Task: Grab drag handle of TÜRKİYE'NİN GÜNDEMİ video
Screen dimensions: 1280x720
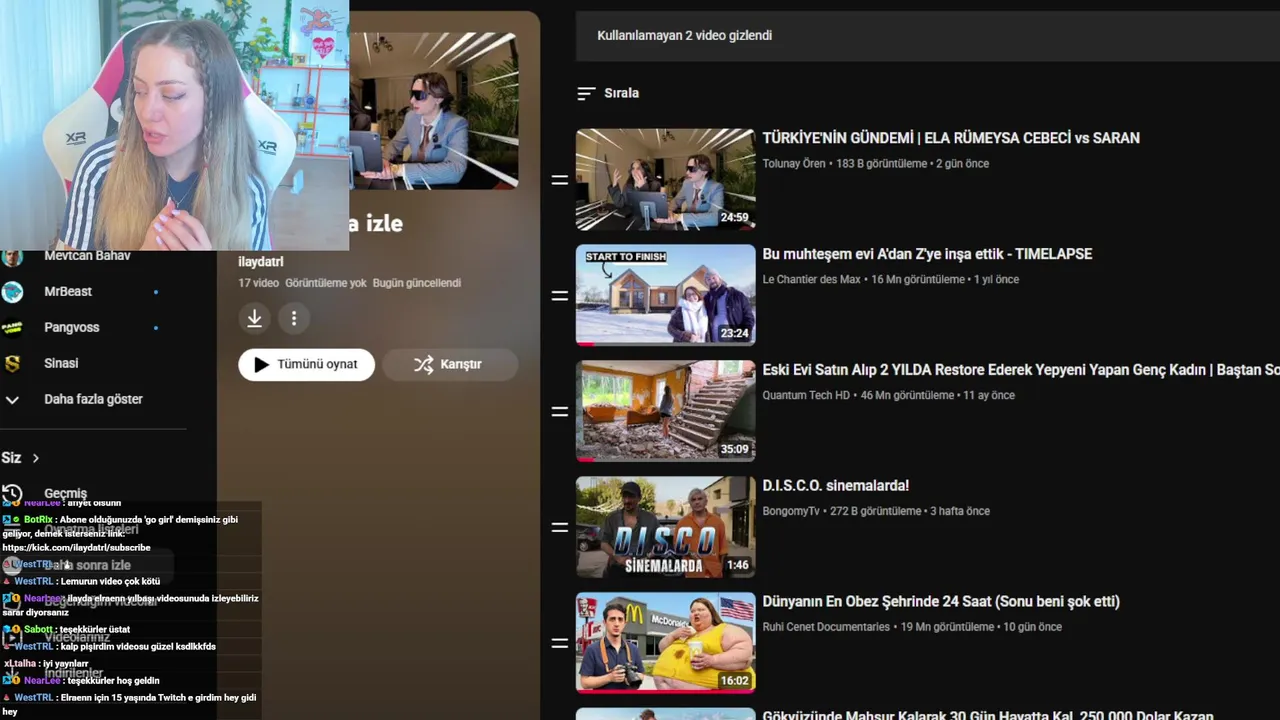Action: (560, 180)
